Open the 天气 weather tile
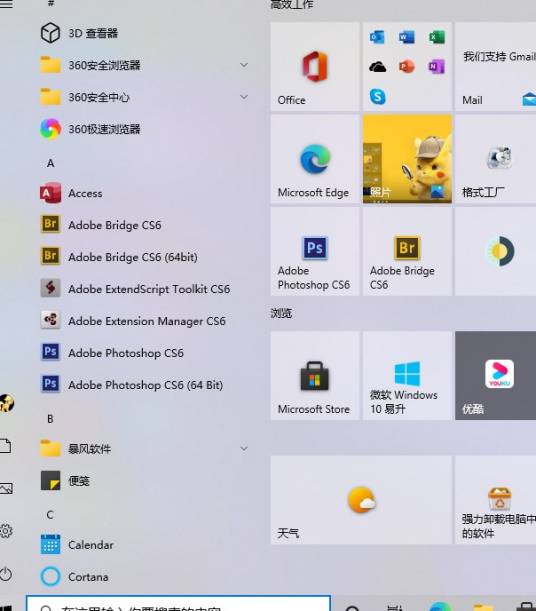536x611 pixels. point(361,500)
